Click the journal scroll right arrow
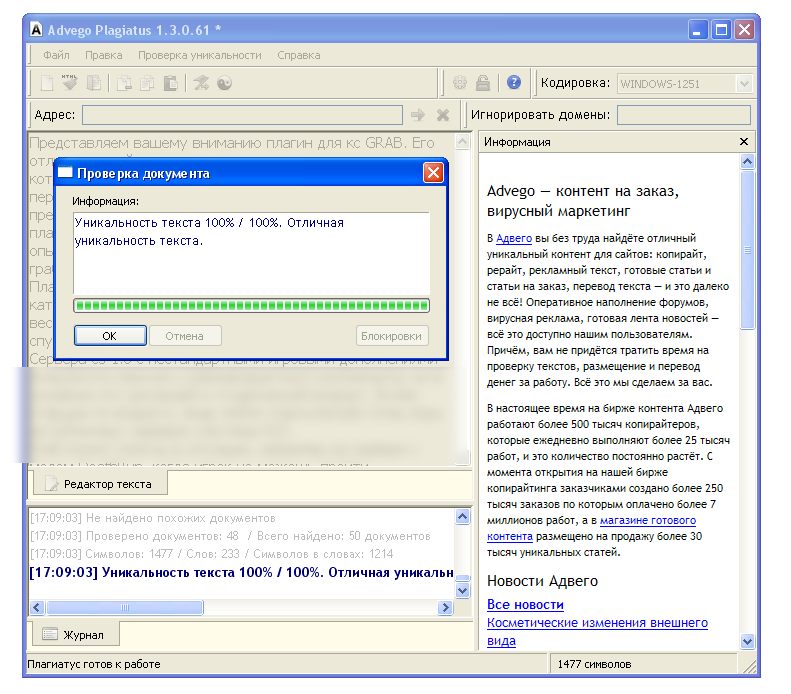Screen dimensions: 791x694 pos(445,607)
